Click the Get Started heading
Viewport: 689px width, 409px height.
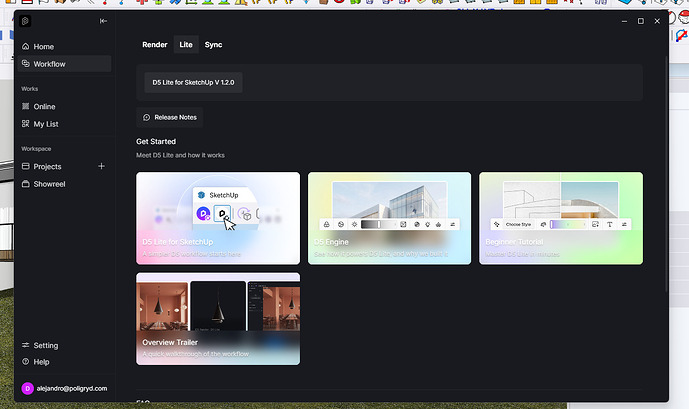pyautogui.click(x=156, y=141)
